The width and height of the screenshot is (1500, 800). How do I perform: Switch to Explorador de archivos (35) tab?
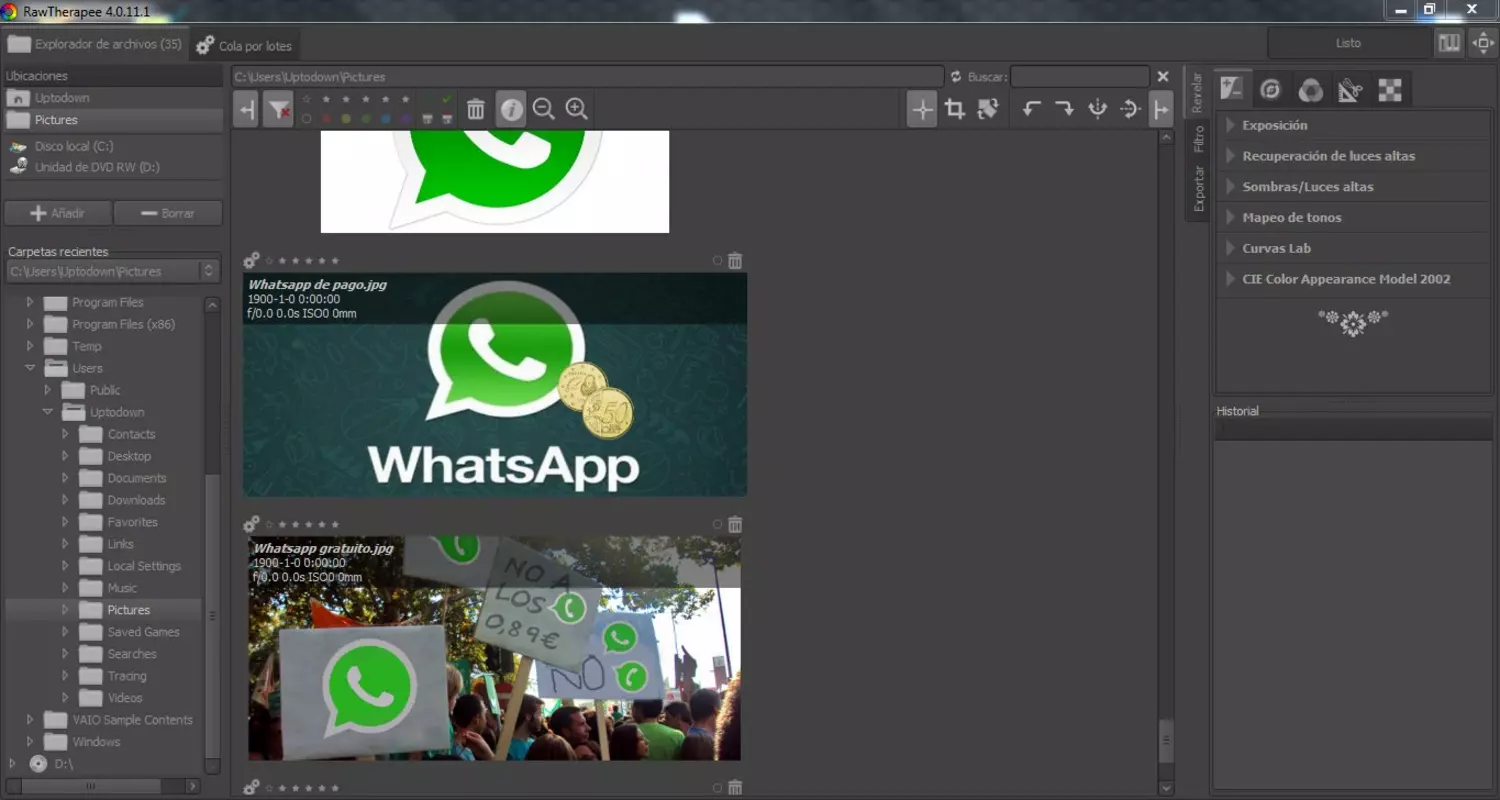point(96,44)
